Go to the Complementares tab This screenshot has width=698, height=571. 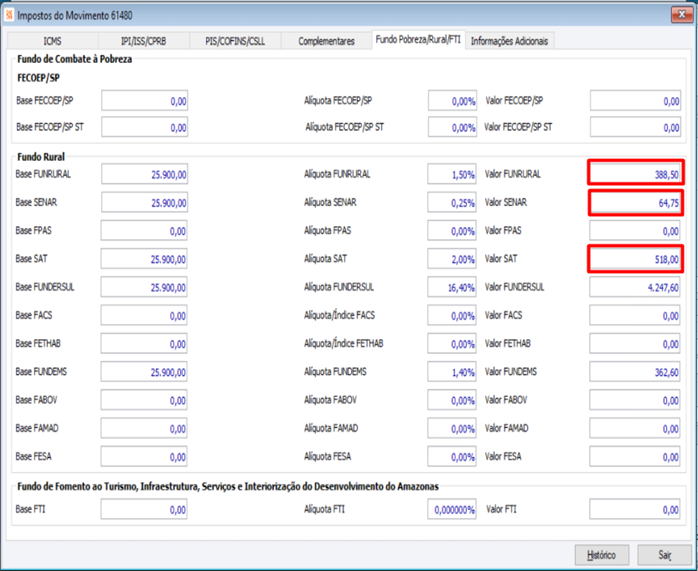click(x=326, y=41)
